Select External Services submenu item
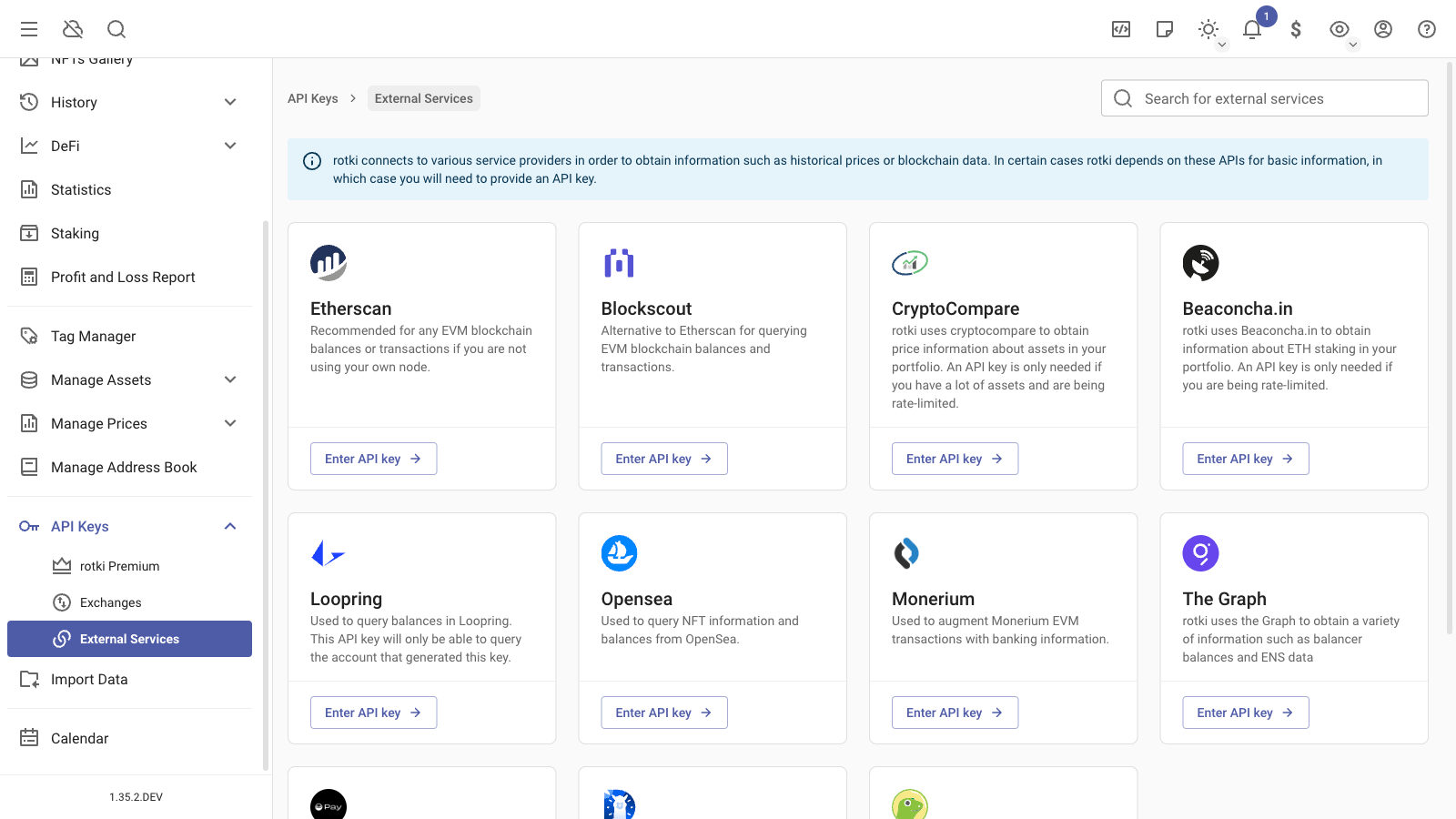The height and width of the screenshot is (819, 1456). (129, 639)
